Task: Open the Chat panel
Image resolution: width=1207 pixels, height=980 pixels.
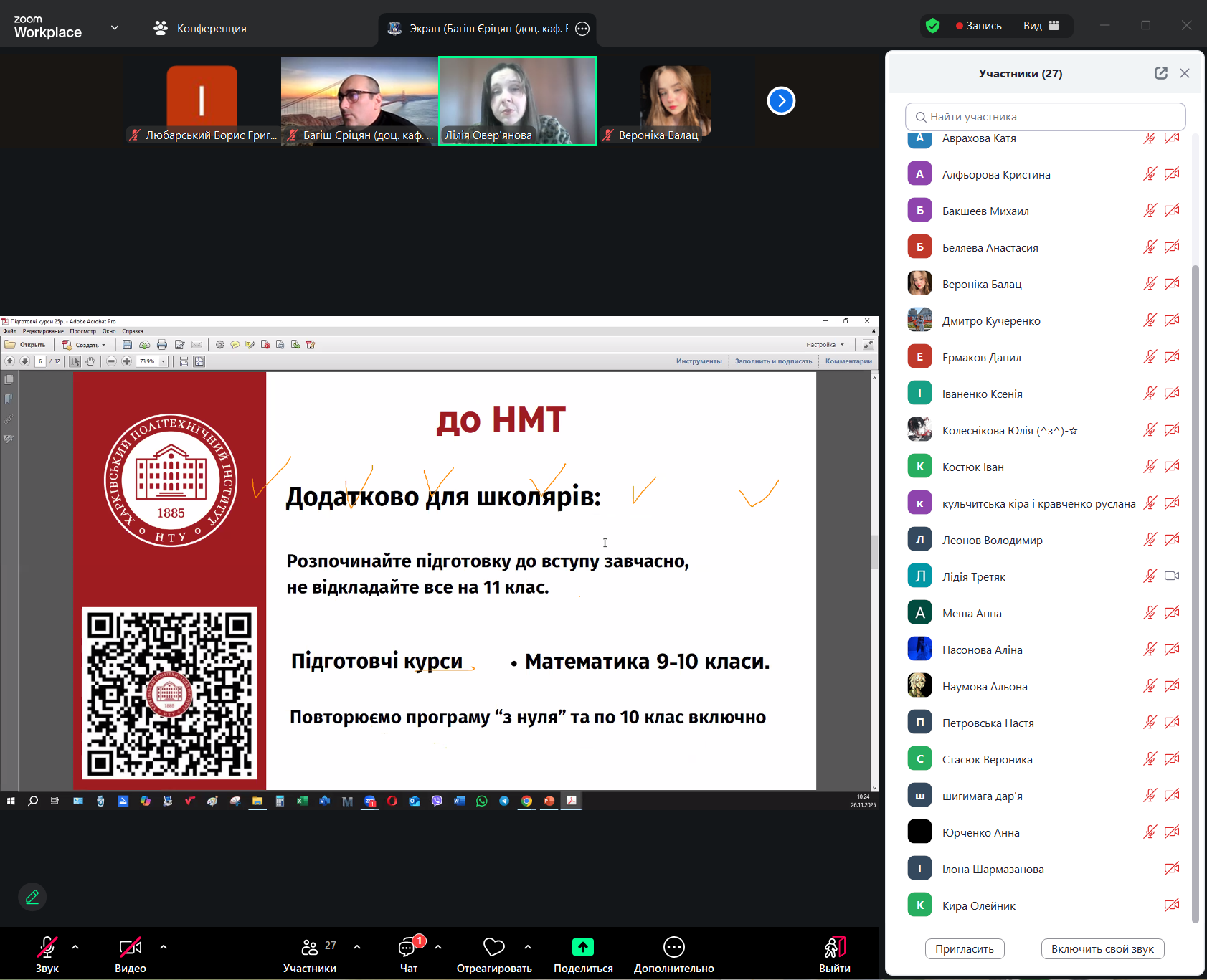Action: tap(408, 948)
